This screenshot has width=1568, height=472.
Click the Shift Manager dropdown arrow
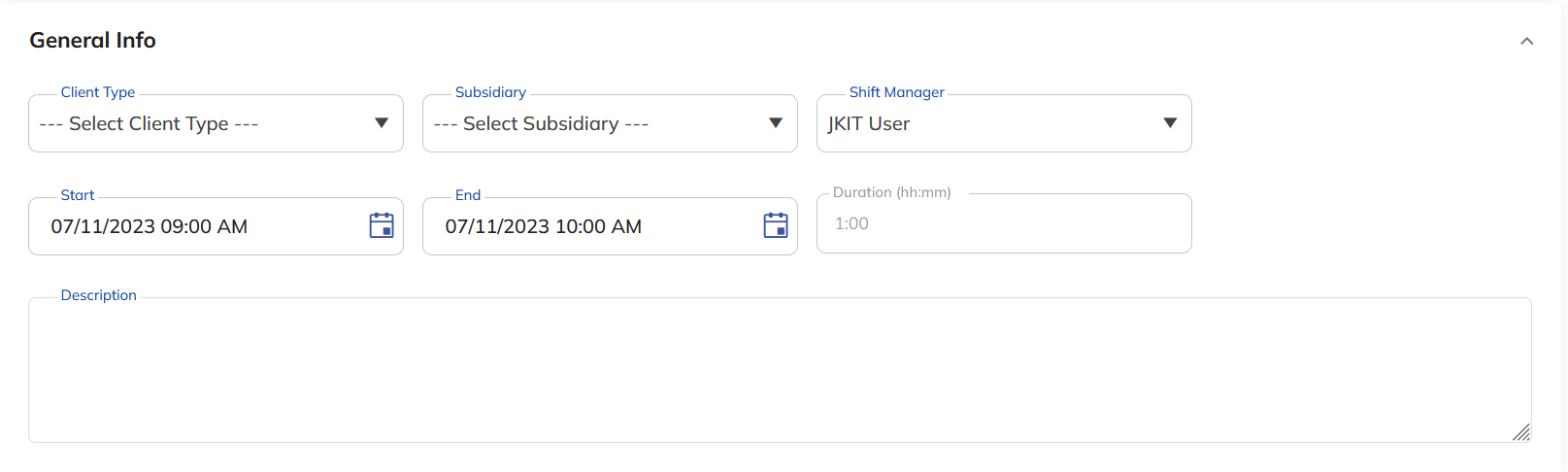(1170, 123)
